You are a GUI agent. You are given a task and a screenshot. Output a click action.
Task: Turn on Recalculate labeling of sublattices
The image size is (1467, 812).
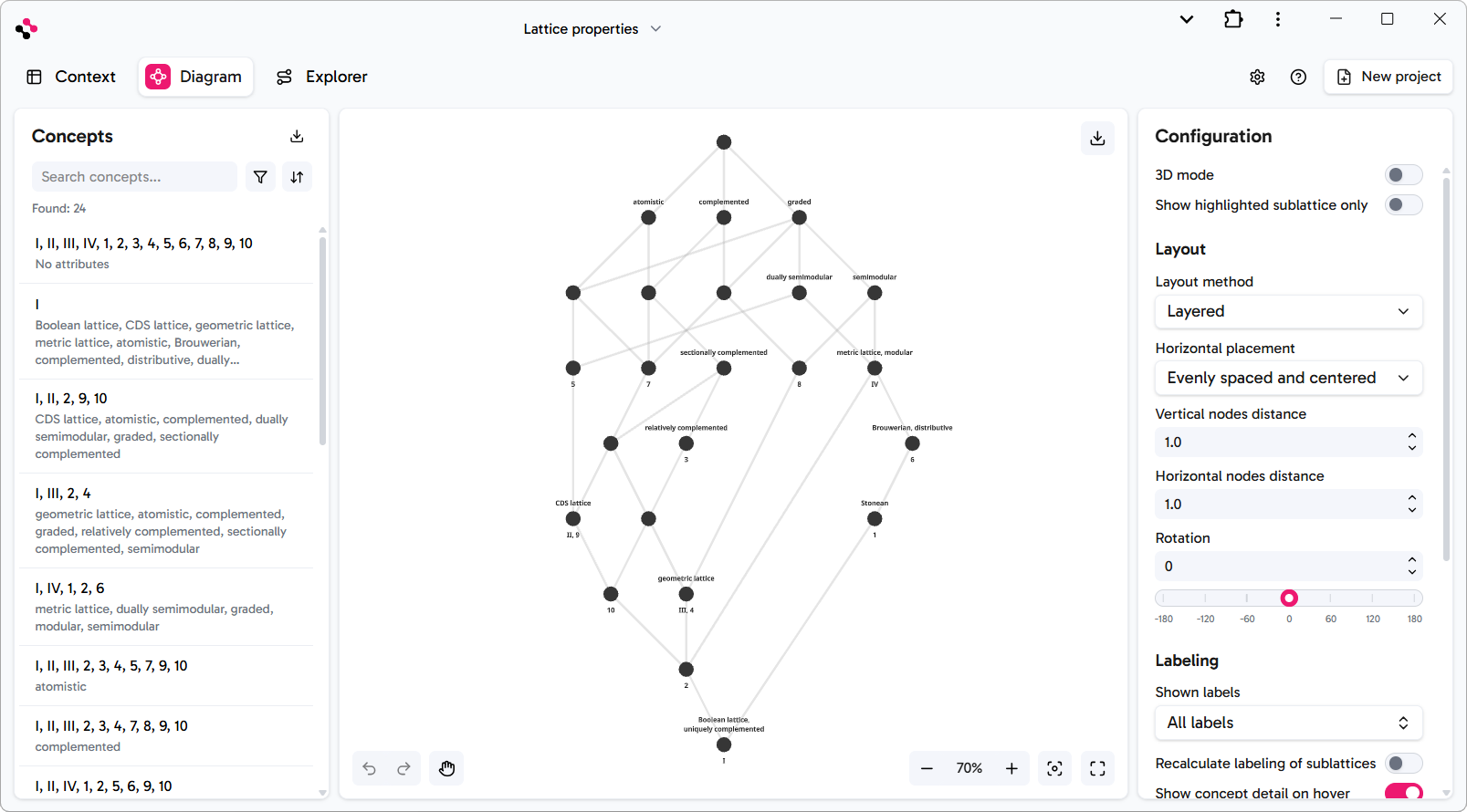point(1403,764)
